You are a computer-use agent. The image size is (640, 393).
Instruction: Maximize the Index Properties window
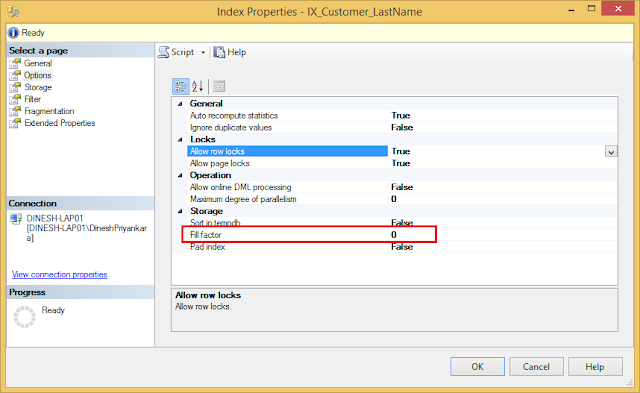coord(591,9)
